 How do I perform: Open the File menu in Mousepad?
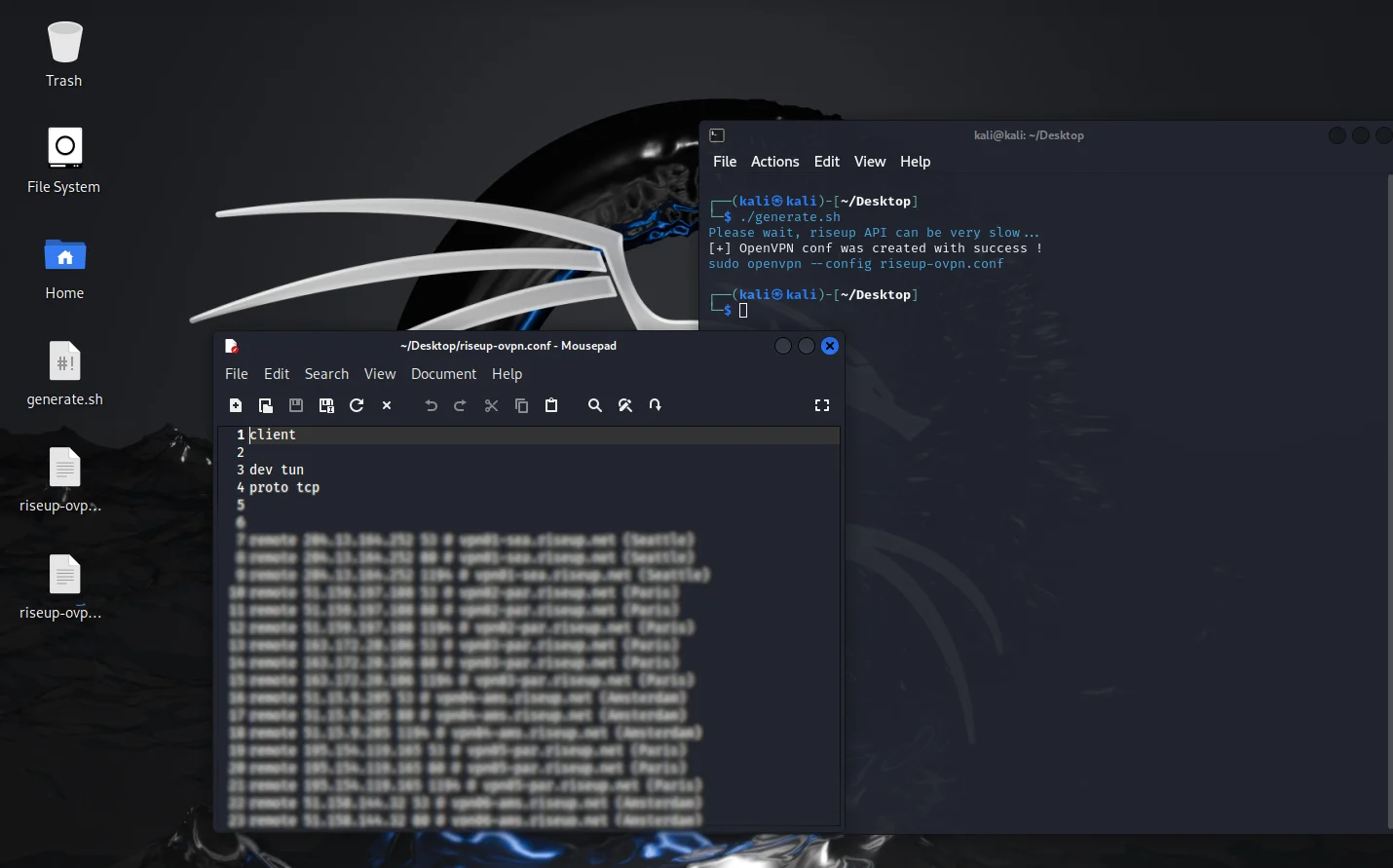pyautogui.click(x=237, y=374)
